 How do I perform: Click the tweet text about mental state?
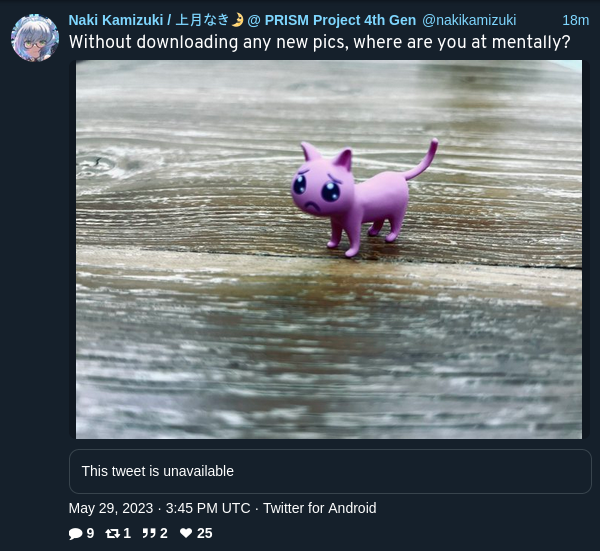320,42
